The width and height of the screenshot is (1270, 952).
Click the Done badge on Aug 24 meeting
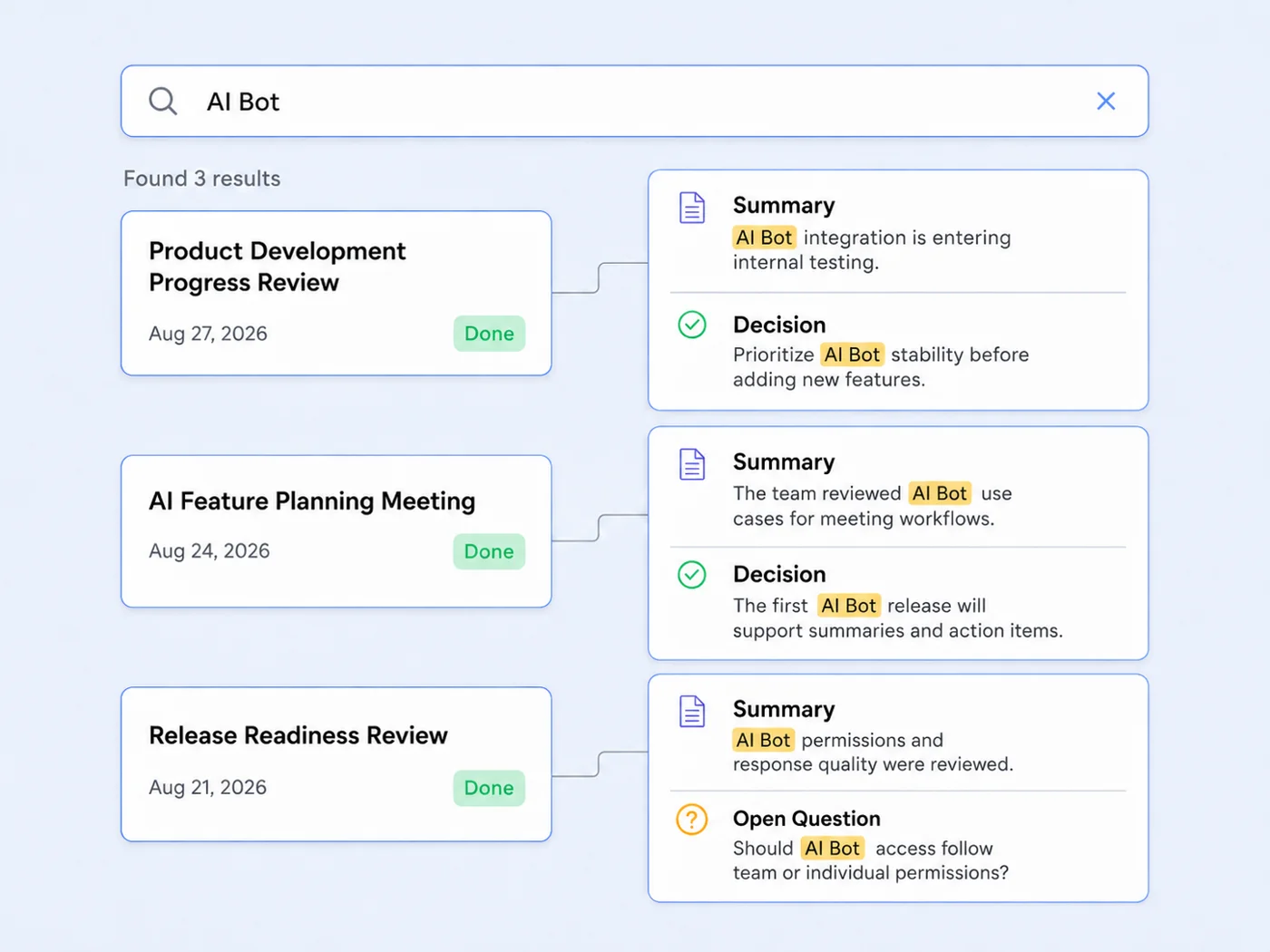point(489,551)
